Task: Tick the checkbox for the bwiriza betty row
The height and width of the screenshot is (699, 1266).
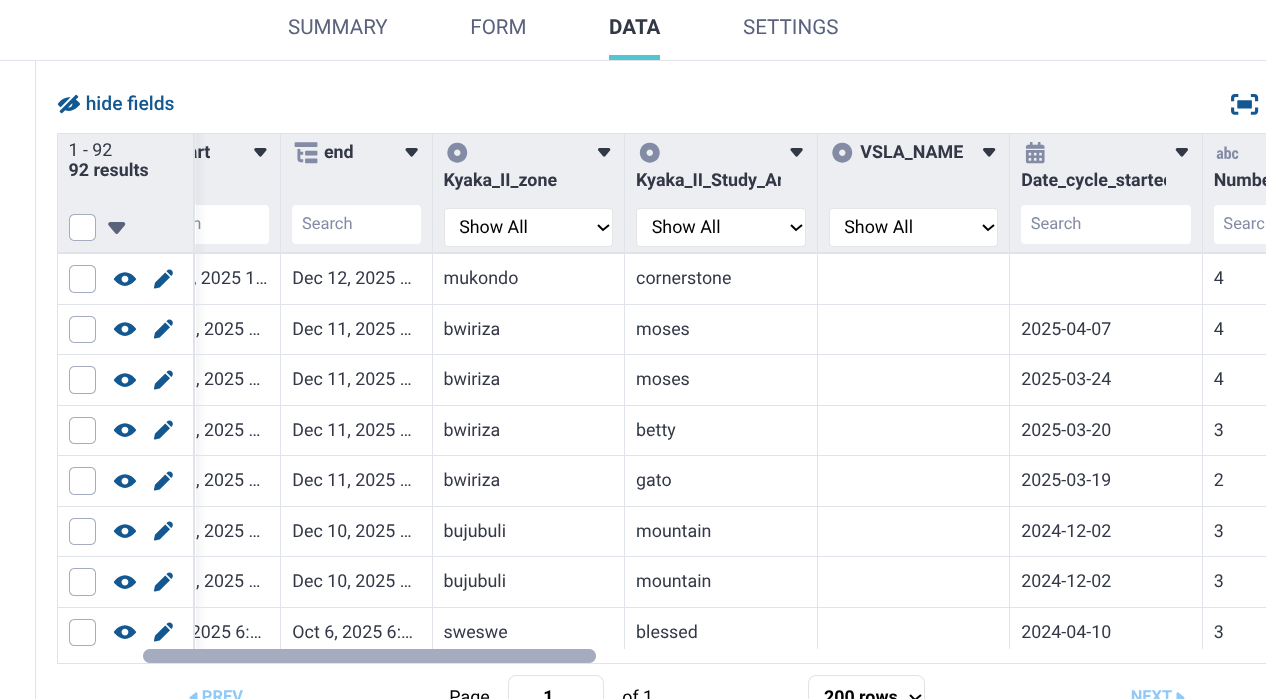Action: pyautogui.click(x=83, y=430)
